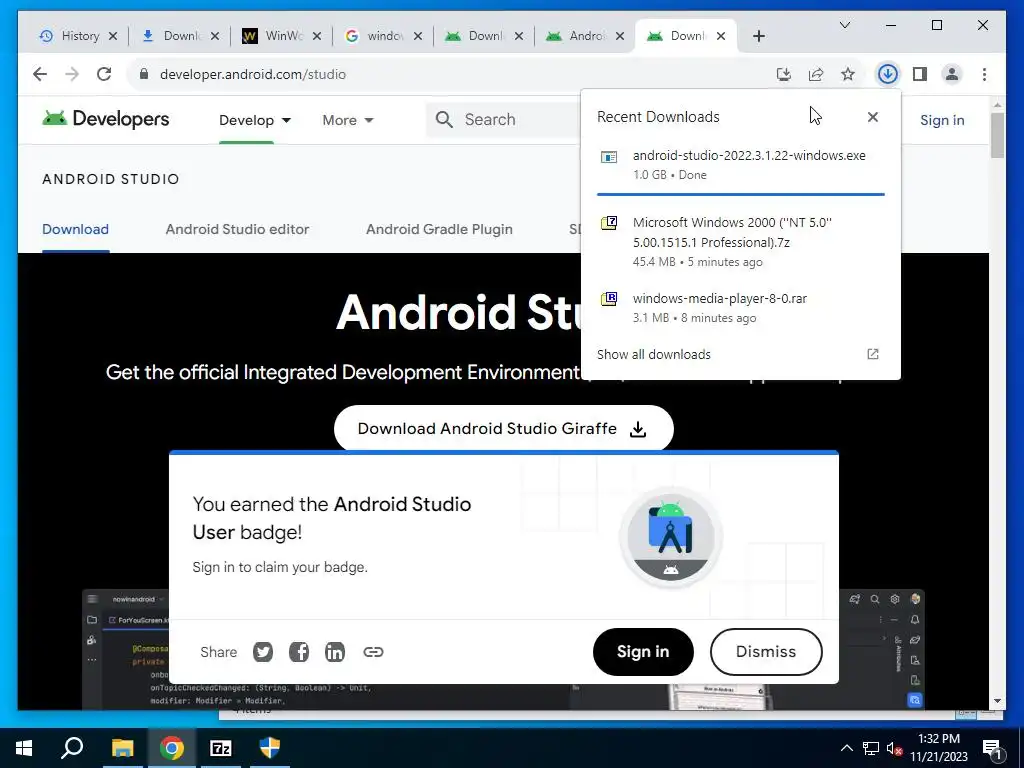
Task: Open File Explorer from taskbar
Action: 122,748
